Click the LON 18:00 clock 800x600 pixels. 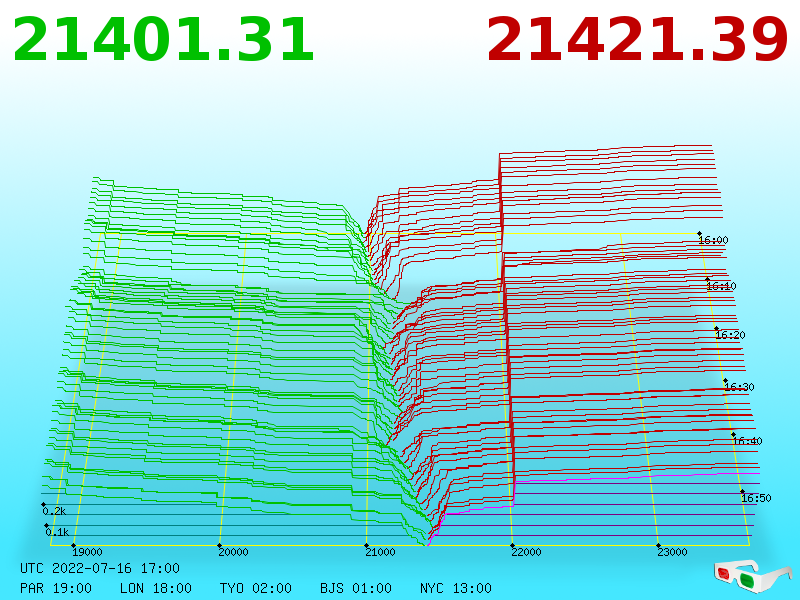[156, 588]
